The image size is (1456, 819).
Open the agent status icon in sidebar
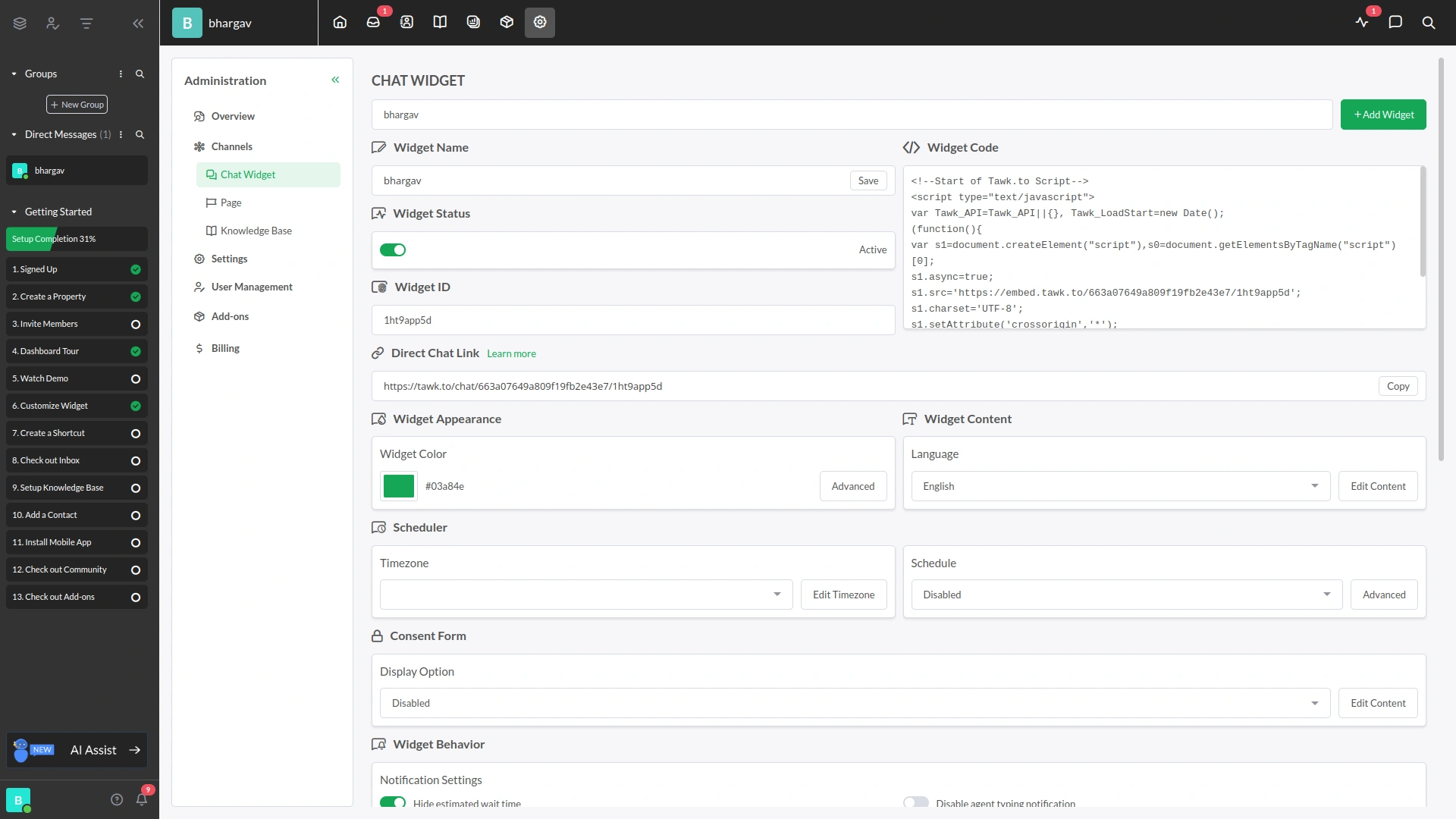point(52,24)
